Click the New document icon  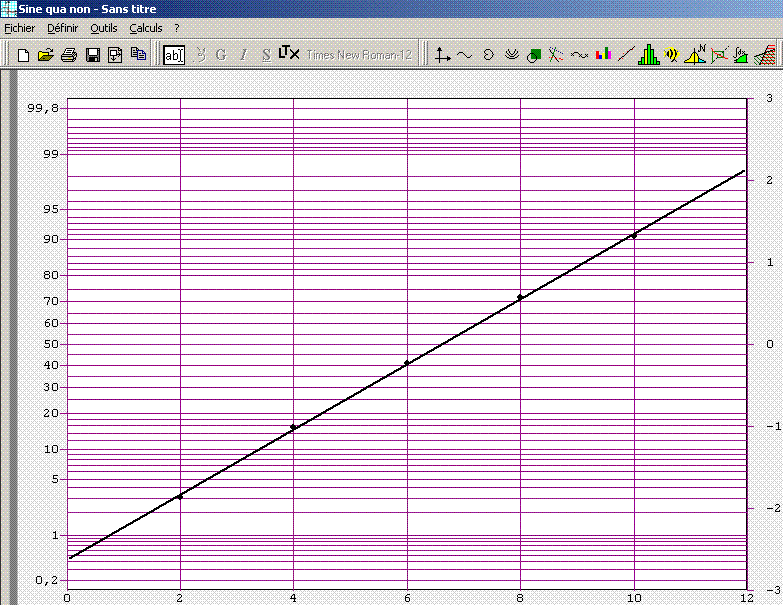coord(23,55)
